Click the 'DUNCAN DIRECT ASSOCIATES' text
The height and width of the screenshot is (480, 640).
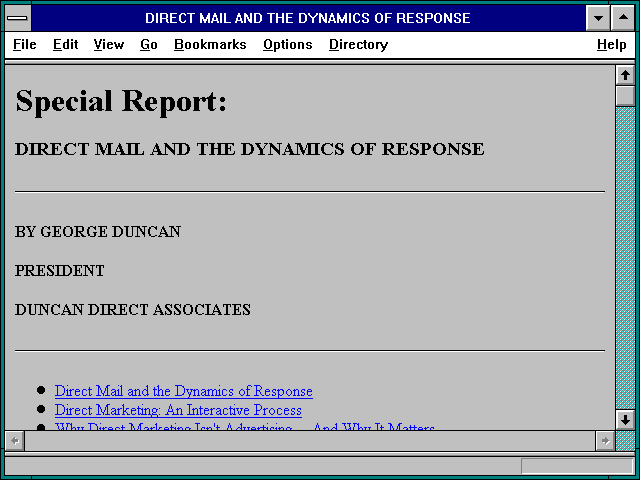tap(133, 310)
